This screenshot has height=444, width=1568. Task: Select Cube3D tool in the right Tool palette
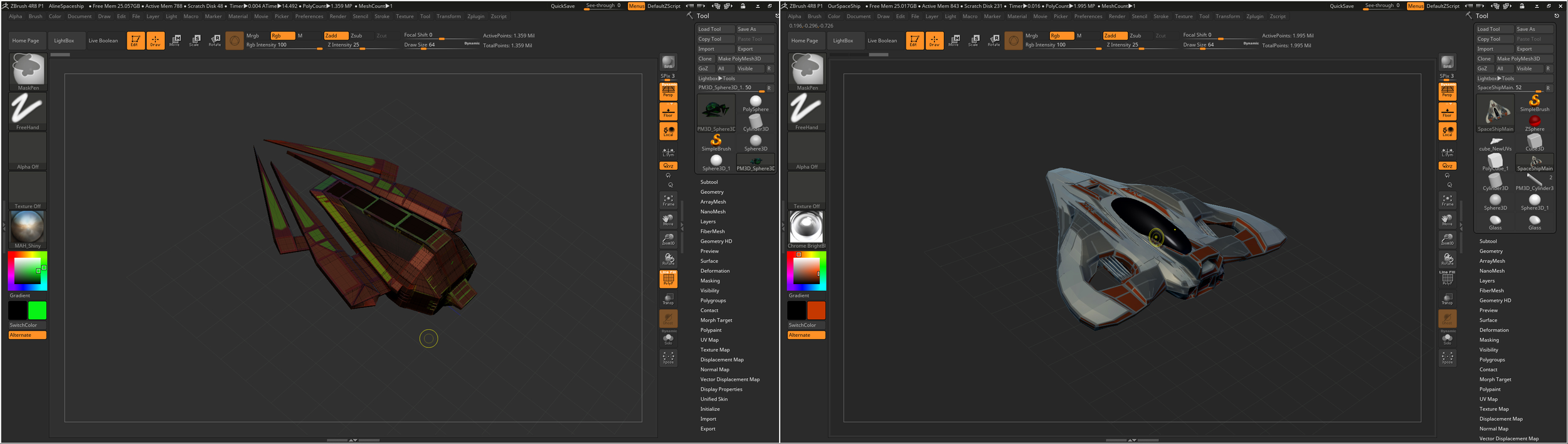pyautogui.click(x=1534, y=143)
